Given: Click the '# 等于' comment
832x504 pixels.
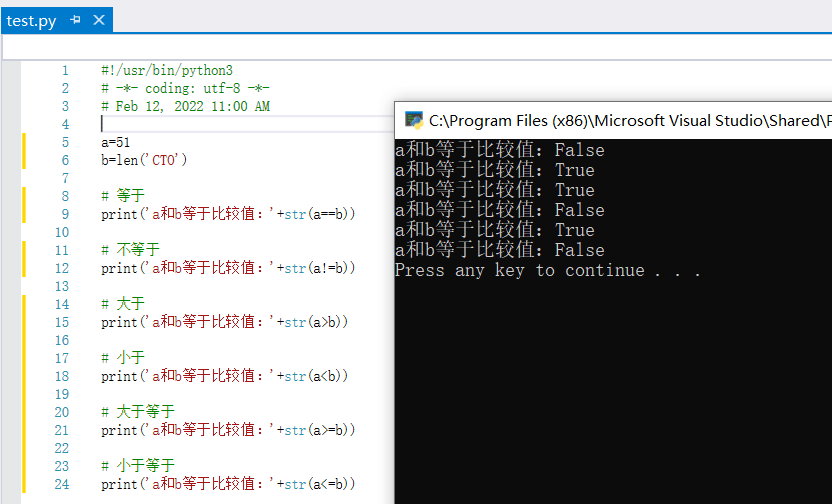Looking at the screenshot, I should tap(123, 196).
